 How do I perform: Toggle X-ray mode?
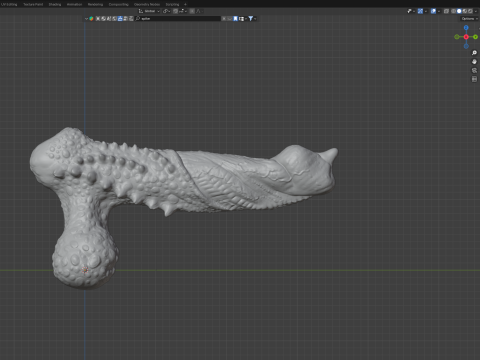click(x=446, y=11)
